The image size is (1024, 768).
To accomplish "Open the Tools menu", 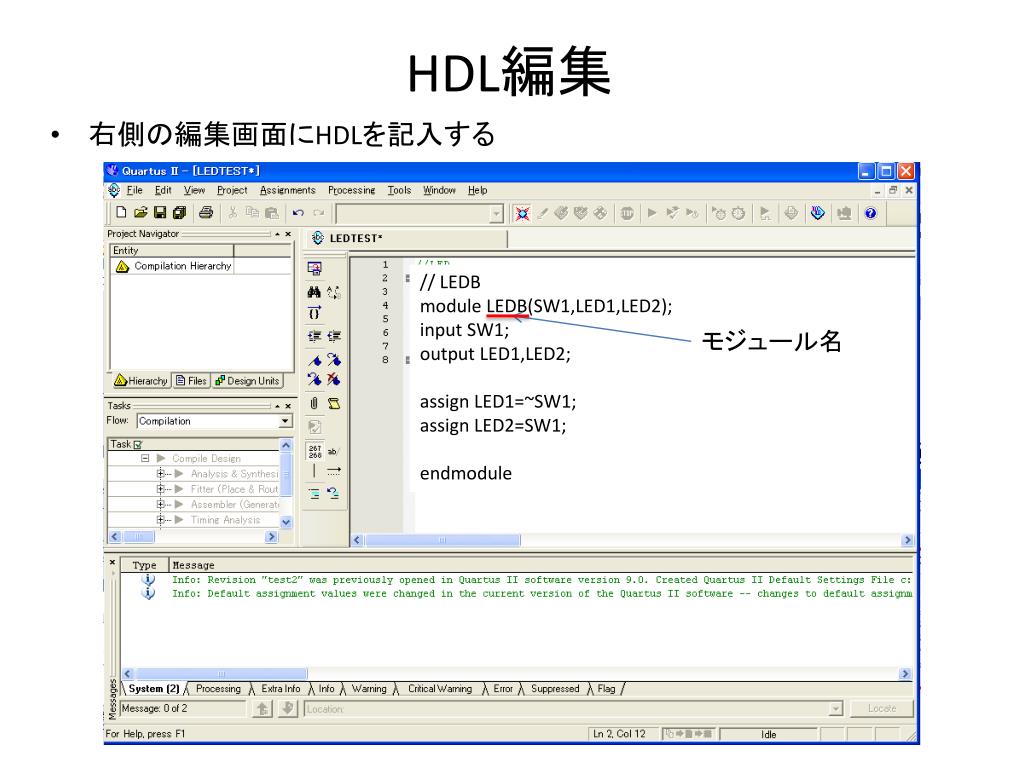I will (399, 190).
